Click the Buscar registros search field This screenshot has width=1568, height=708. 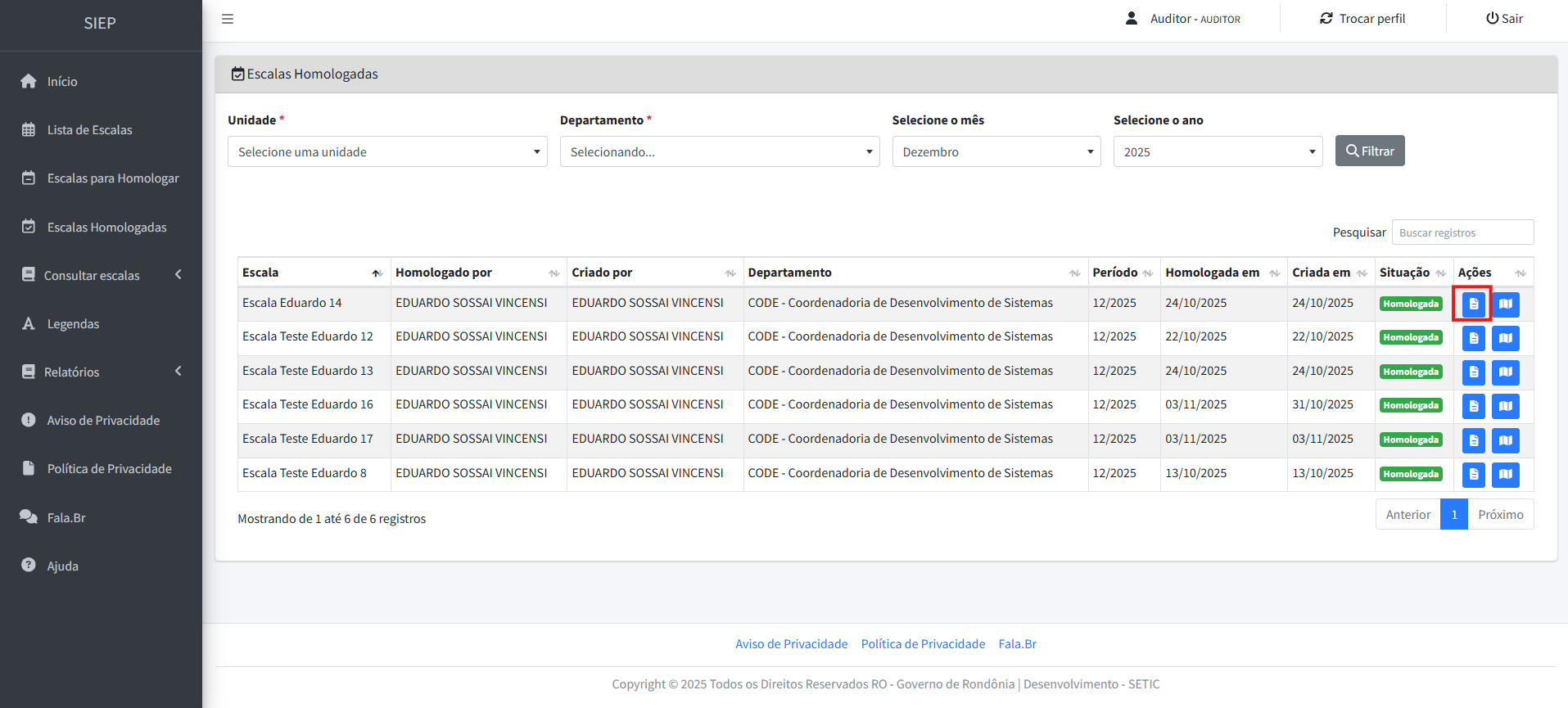(x=1462, y=232)
